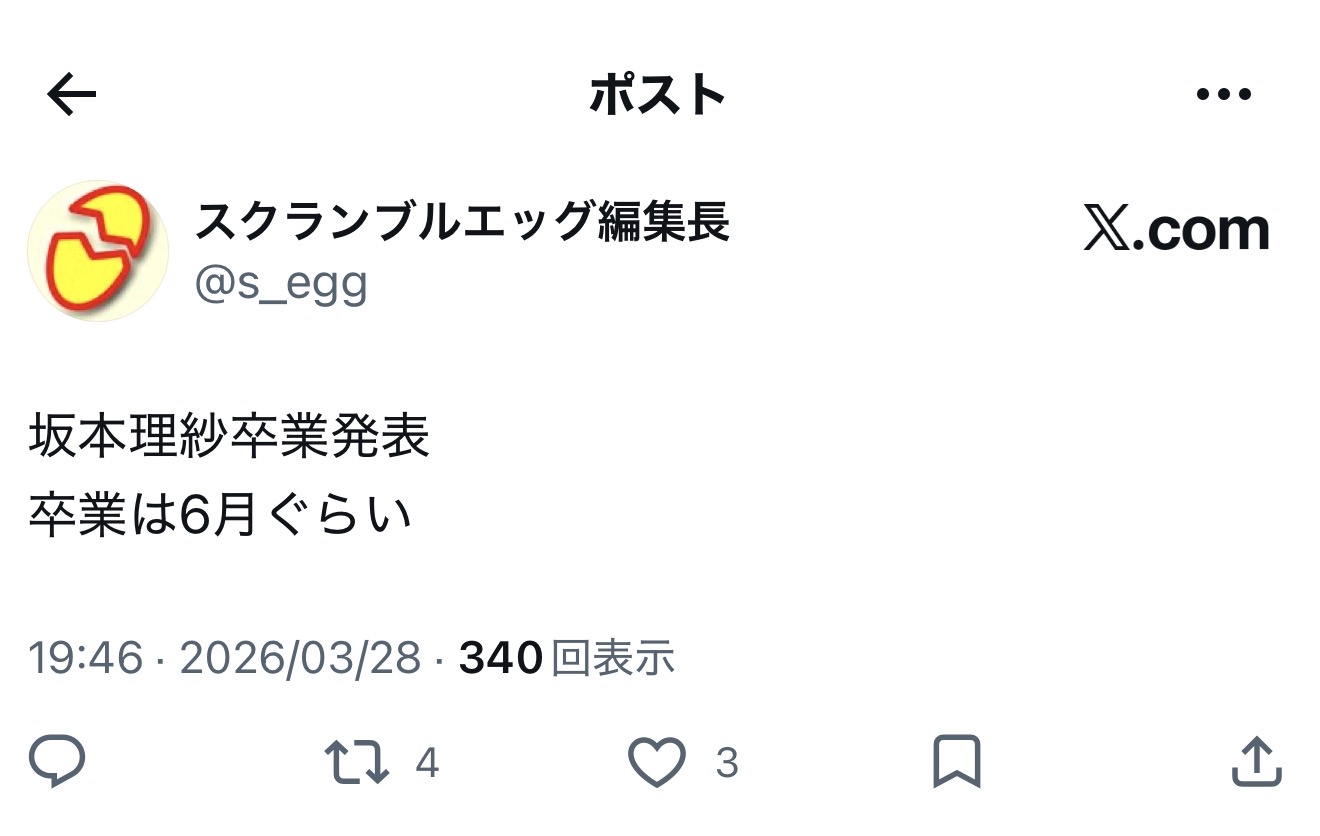This screenshot has height=836, width=1320.
Task: Open profile via スクランブルエッグ編集長 name
Action: [x=462, y=221]
